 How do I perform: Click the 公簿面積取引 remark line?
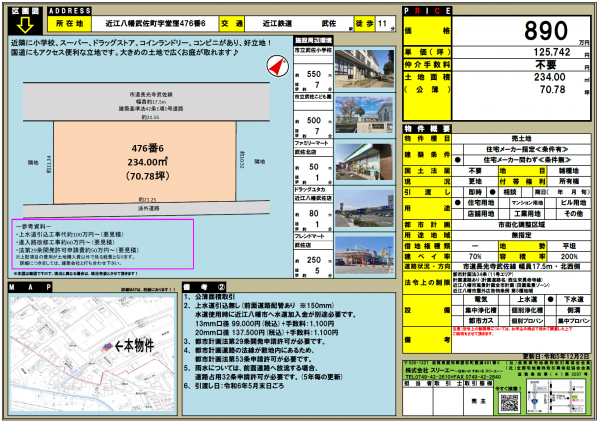215,297
